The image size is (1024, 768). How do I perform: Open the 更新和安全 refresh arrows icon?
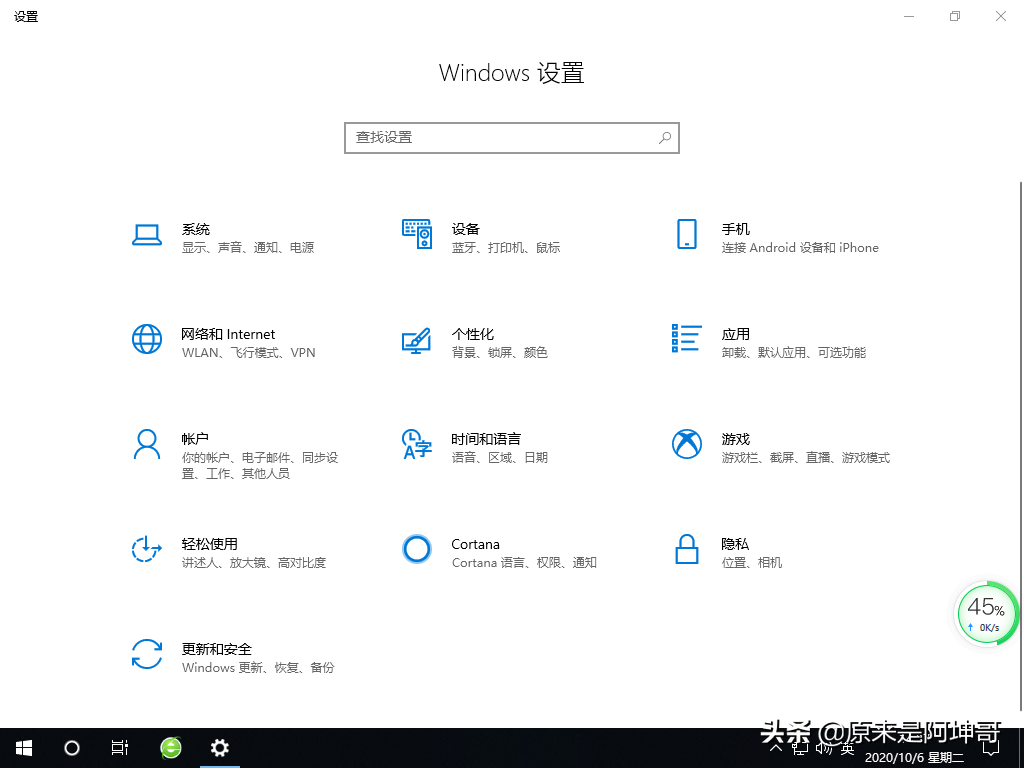(x=147, y=654)
